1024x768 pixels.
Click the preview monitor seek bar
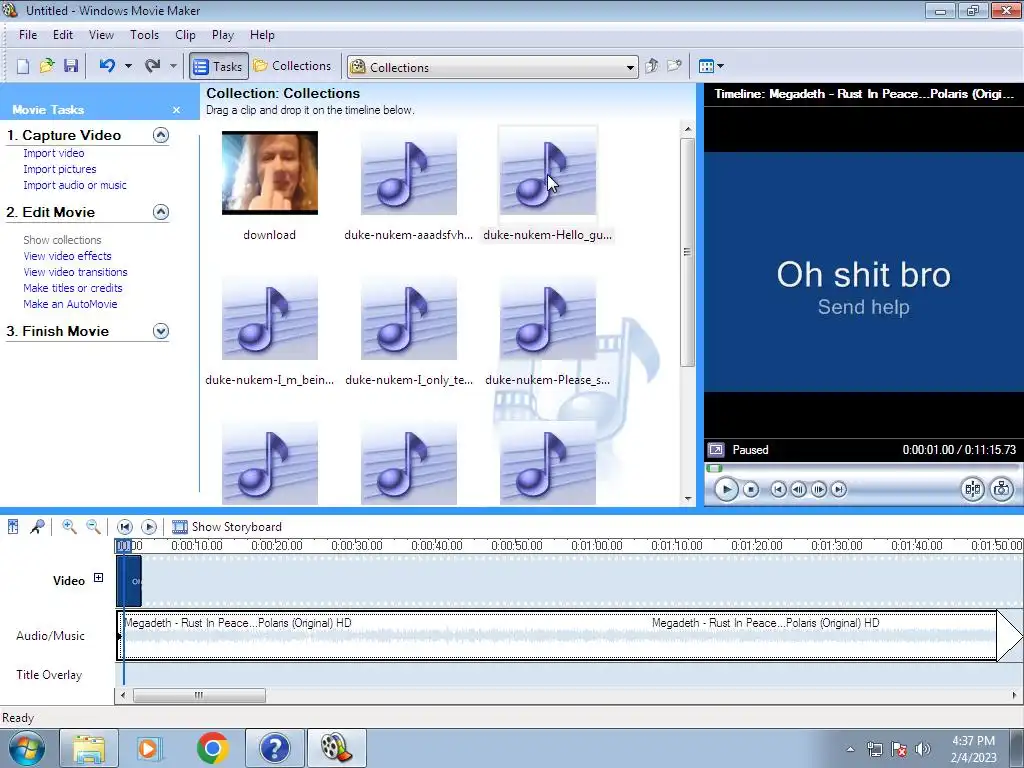point(862,468)
